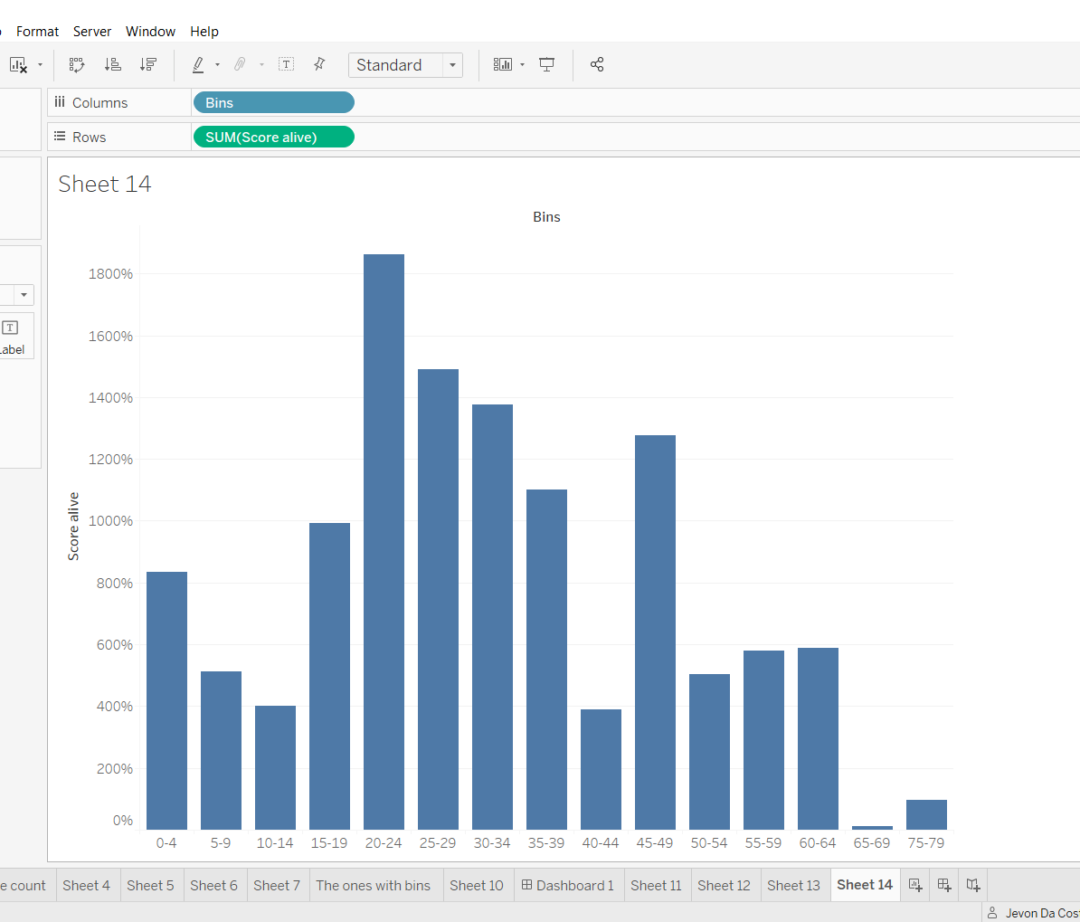This screenshot has height=922, width=1080.
Task: Sort bars descending with toolbar icon
Action: [148, 65]
